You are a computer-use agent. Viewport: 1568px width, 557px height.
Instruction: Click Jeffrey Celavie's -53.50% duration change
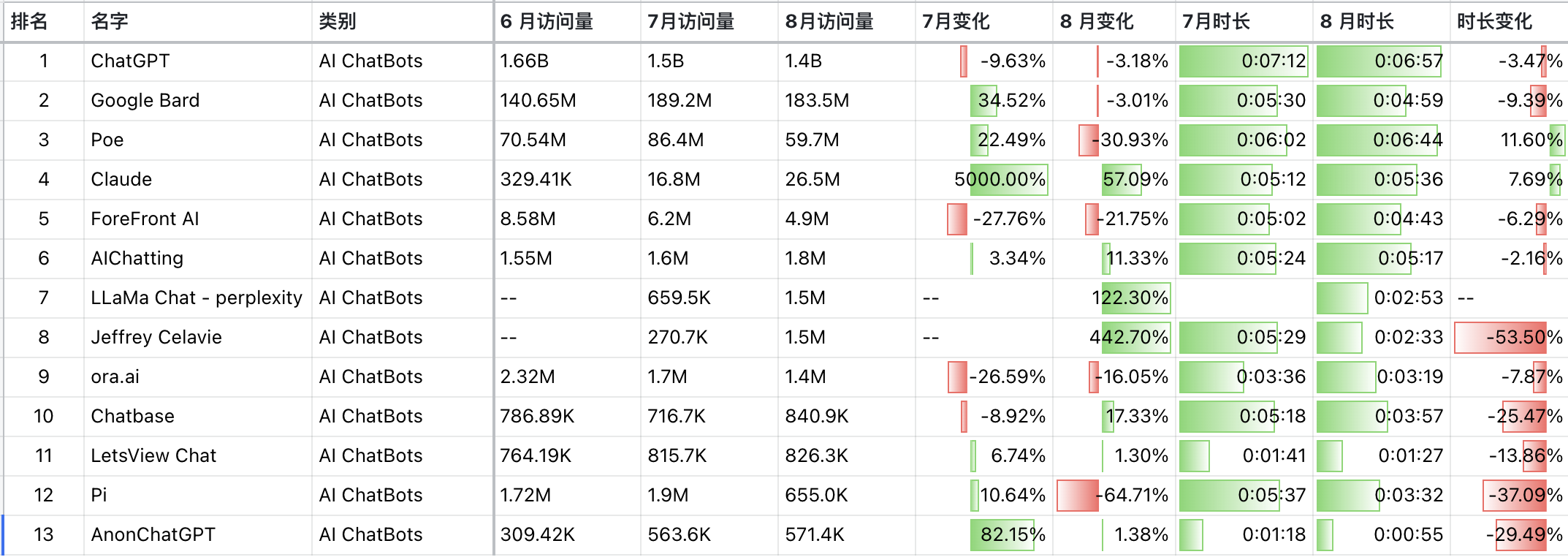1509,338
